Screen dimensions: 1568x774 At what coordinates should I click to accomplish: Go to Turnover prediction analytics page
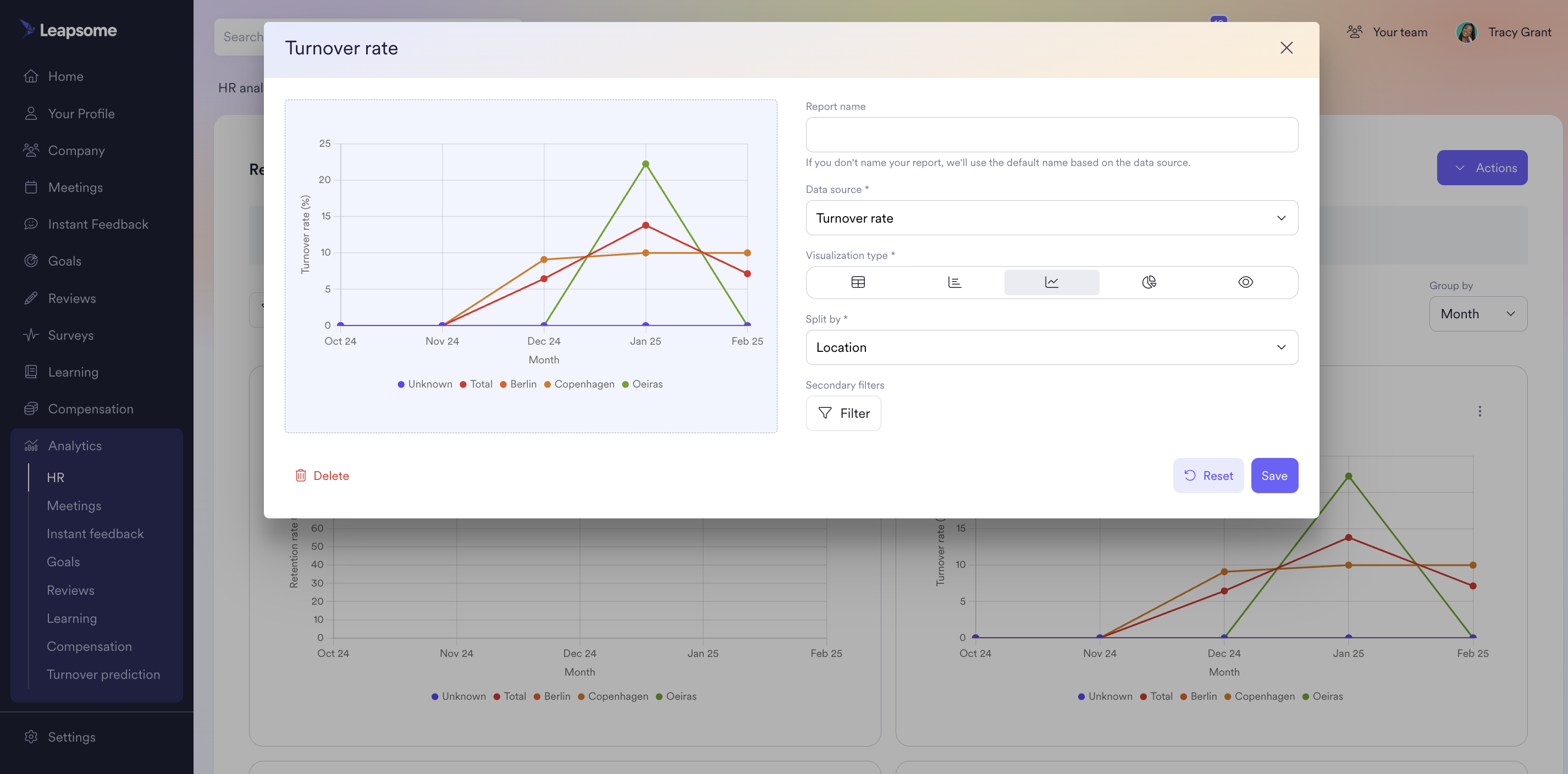(x=103, y=674)
